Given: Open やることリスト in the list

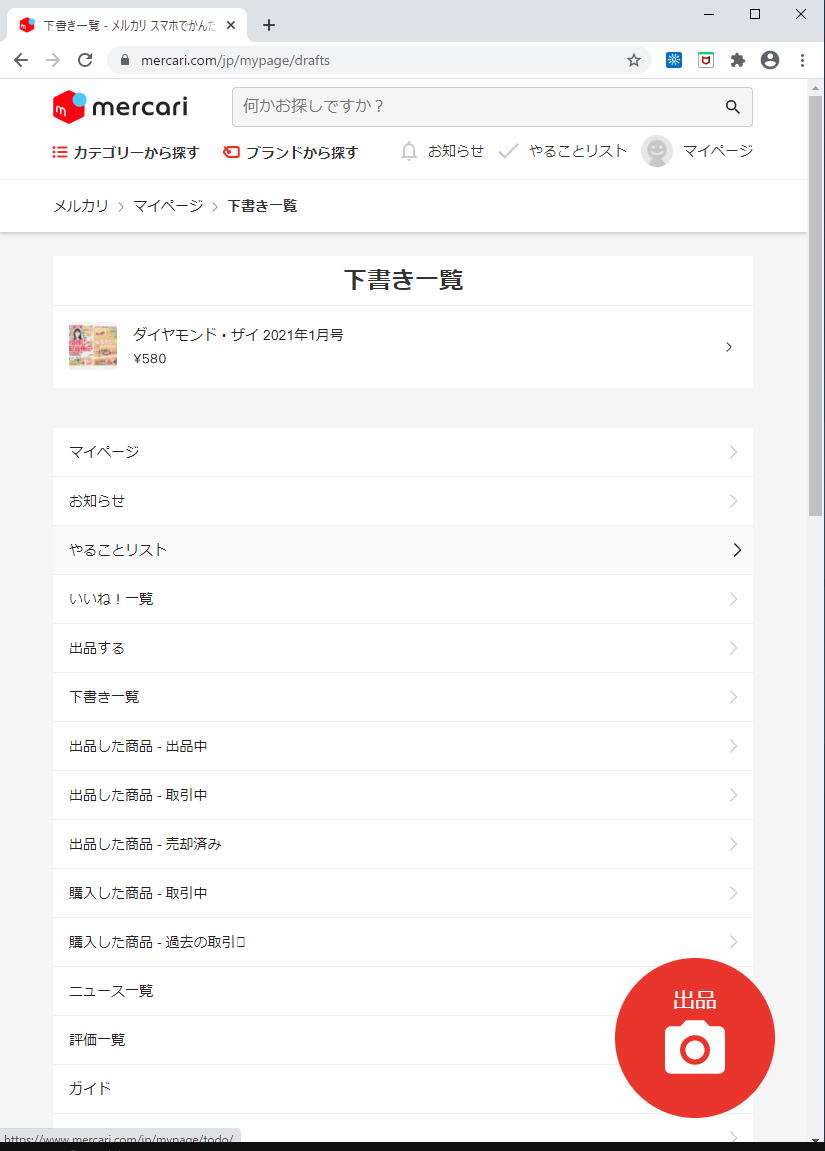Looking at the screenshot, I should (403, 550).
